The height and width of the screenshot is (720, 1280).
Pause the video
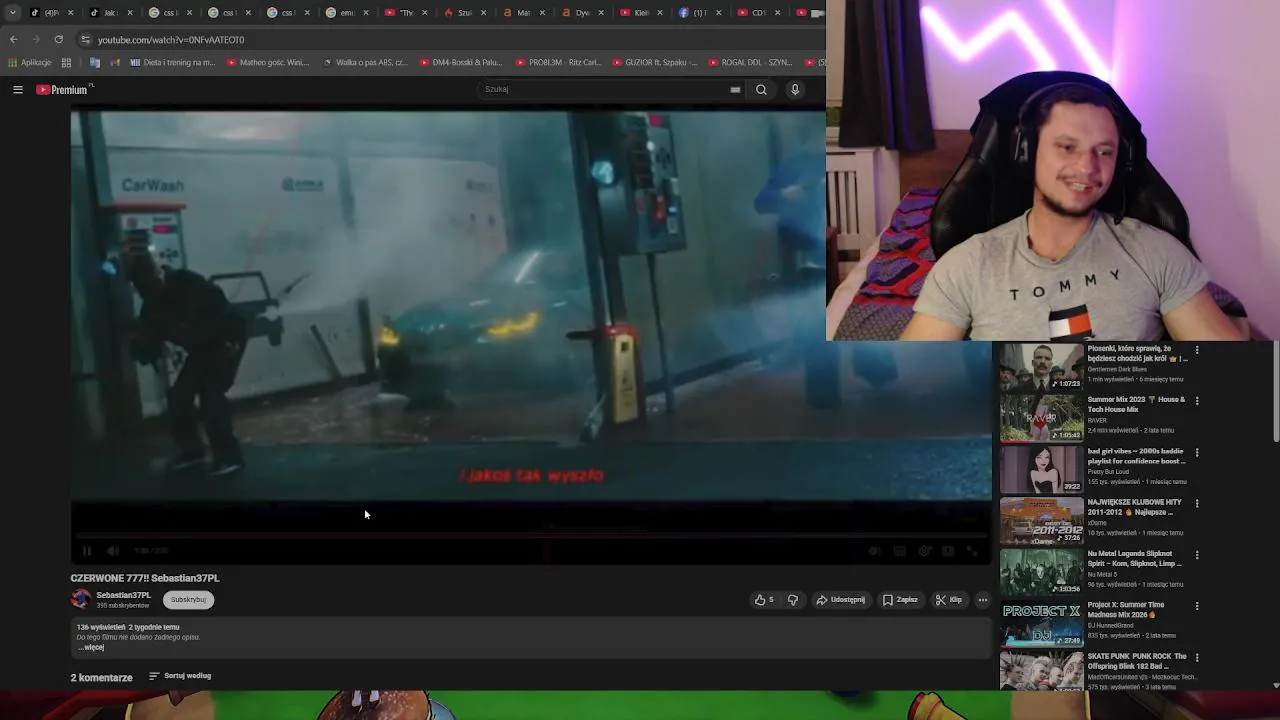coord(87,551)
